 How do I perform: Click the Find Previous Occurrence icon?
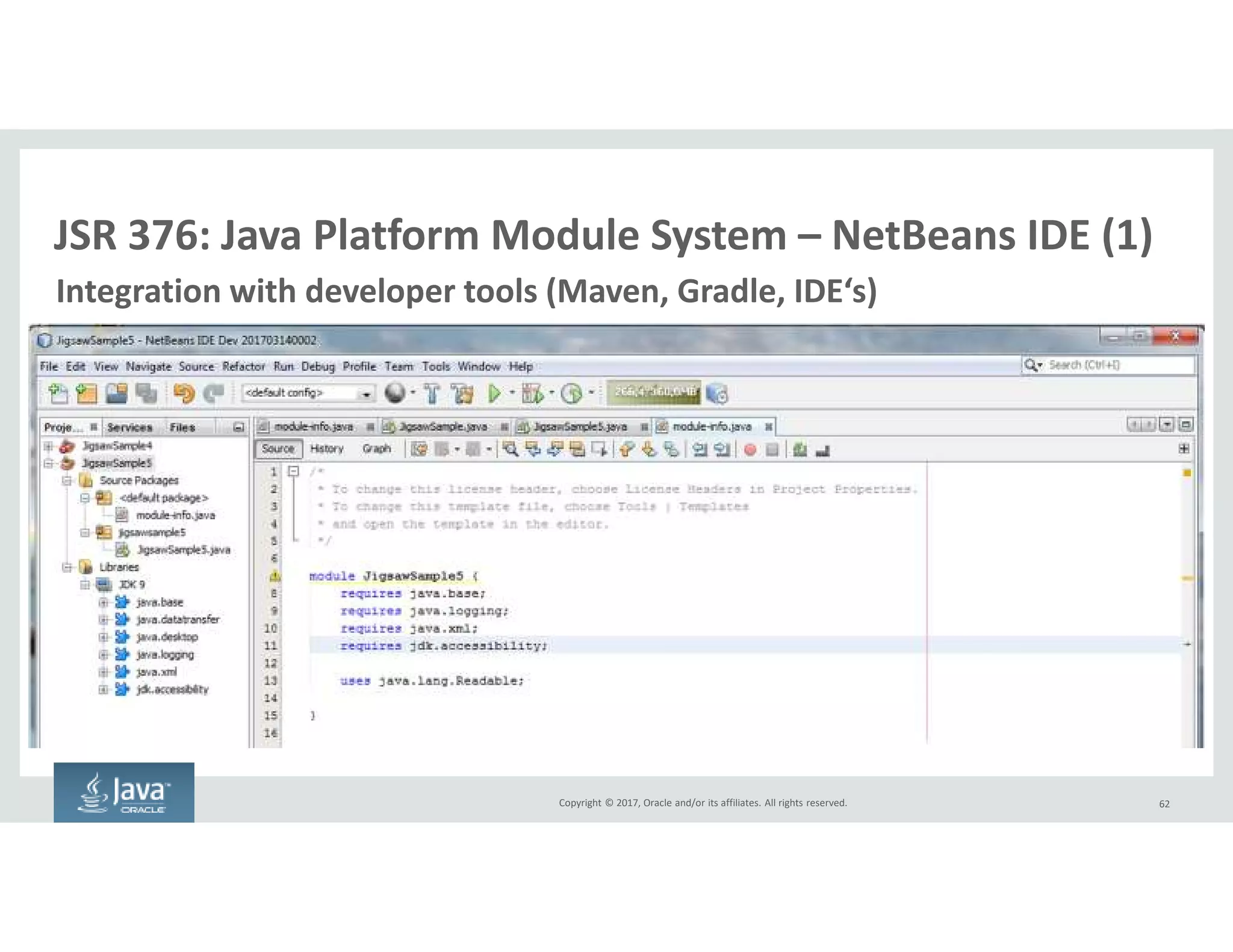coord(533,450)
